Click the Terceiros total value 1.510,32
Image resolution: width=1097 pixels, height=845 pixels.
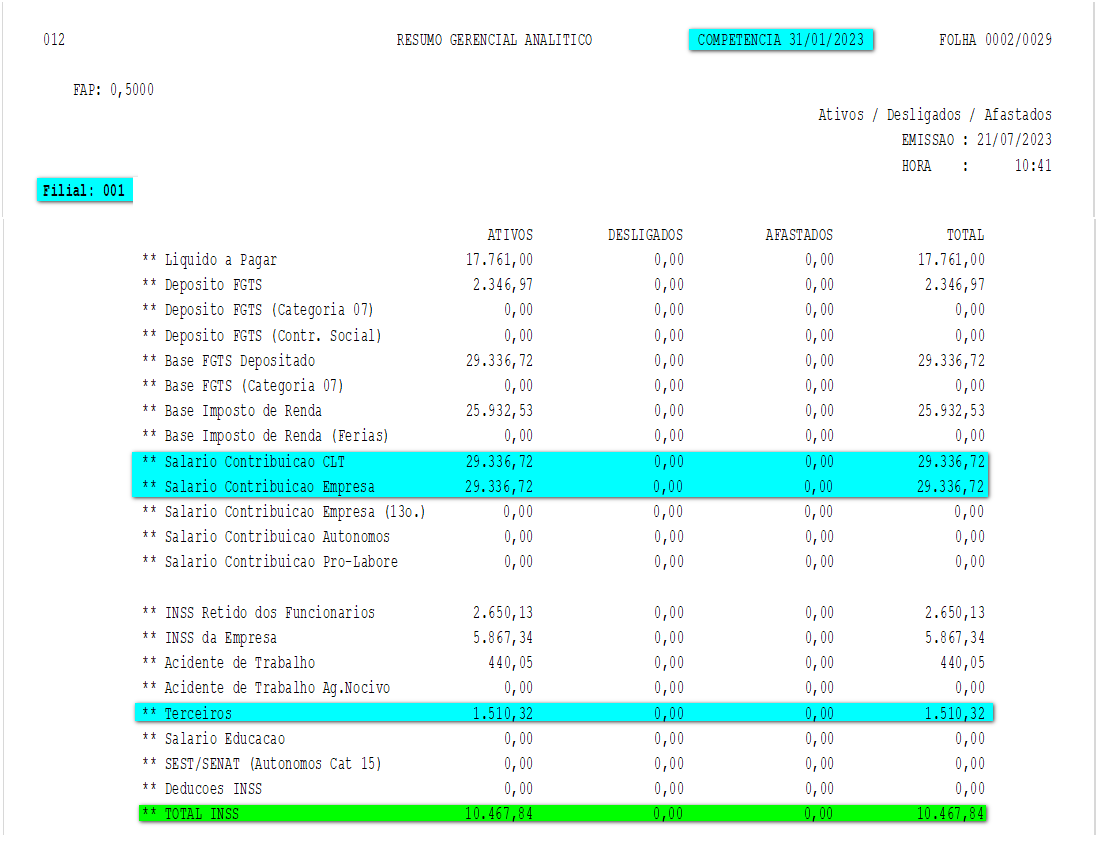(955, 713)
